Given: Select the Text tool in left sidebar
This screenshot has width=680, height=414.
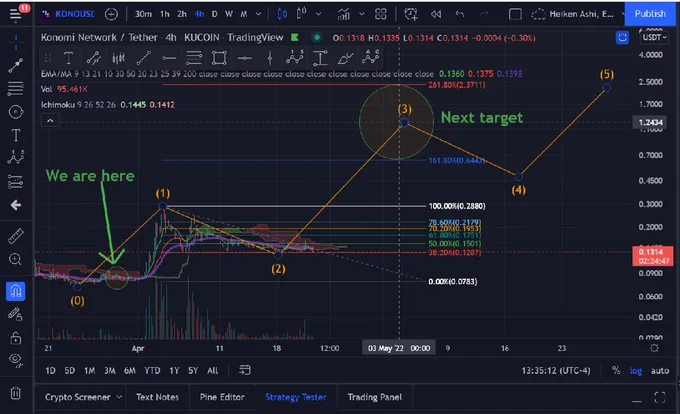Looking at the screenshot, I should coord(16,135).
